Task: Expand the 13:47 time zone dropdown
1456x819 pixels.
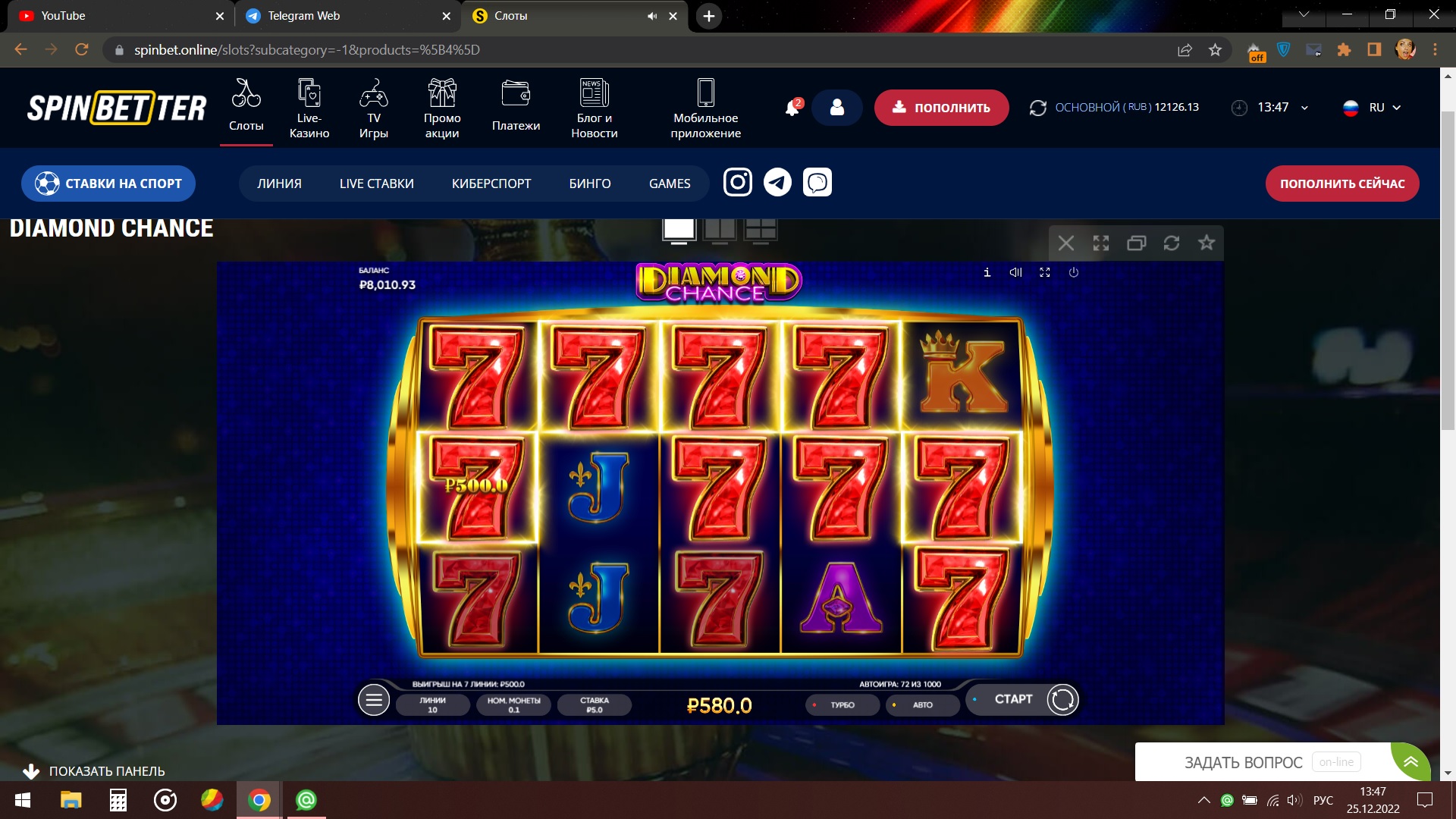Action: pyautogui.click(x=1270, y=108)
